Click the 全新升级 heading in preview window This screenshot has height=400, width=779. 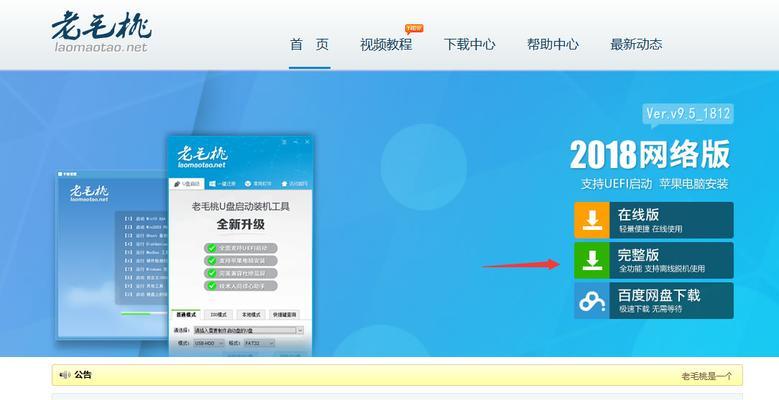click(x=240, y=225)
